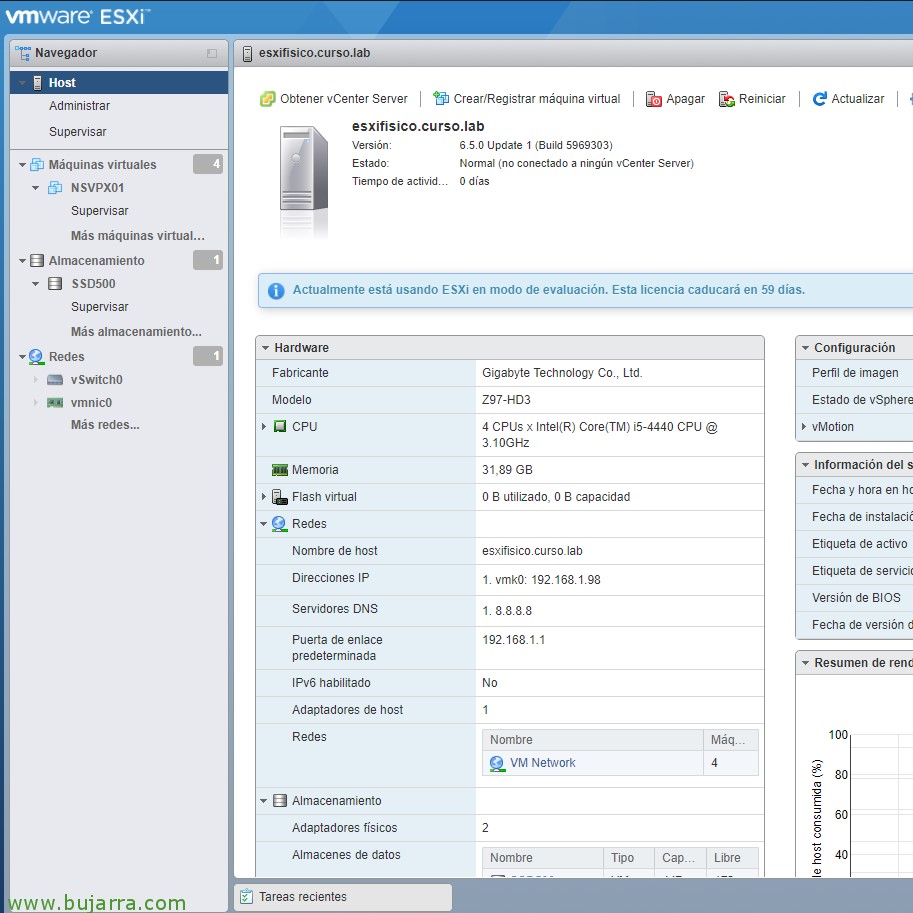This screenshot has height=913, width=913.
Task: Open Administrar under Host
Action: pos(79,106)
